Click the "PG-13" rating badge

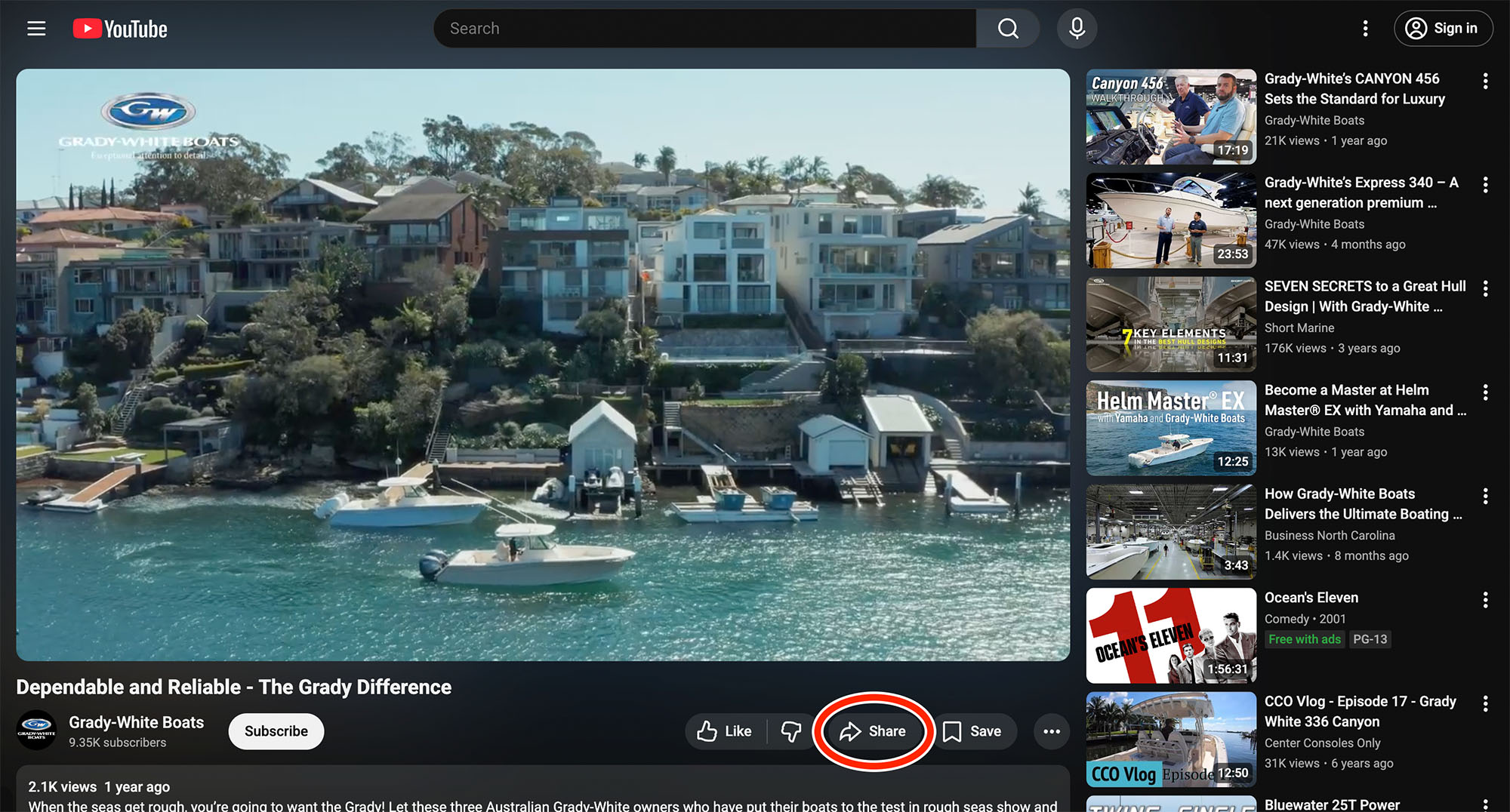[1370, 639]
